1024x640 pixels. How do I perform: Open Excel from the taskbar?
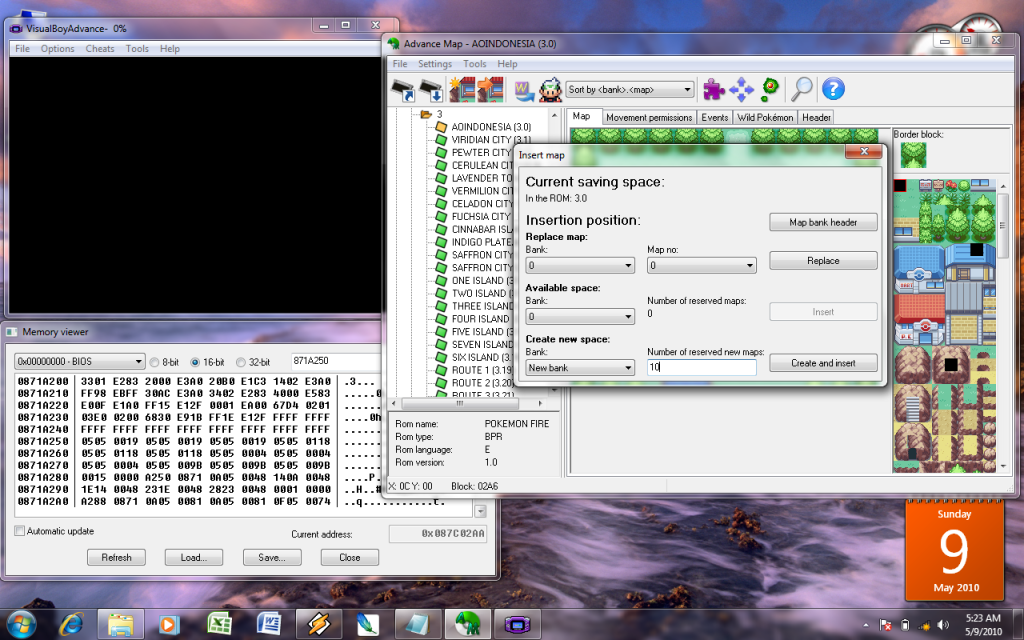tap(219, 624)
